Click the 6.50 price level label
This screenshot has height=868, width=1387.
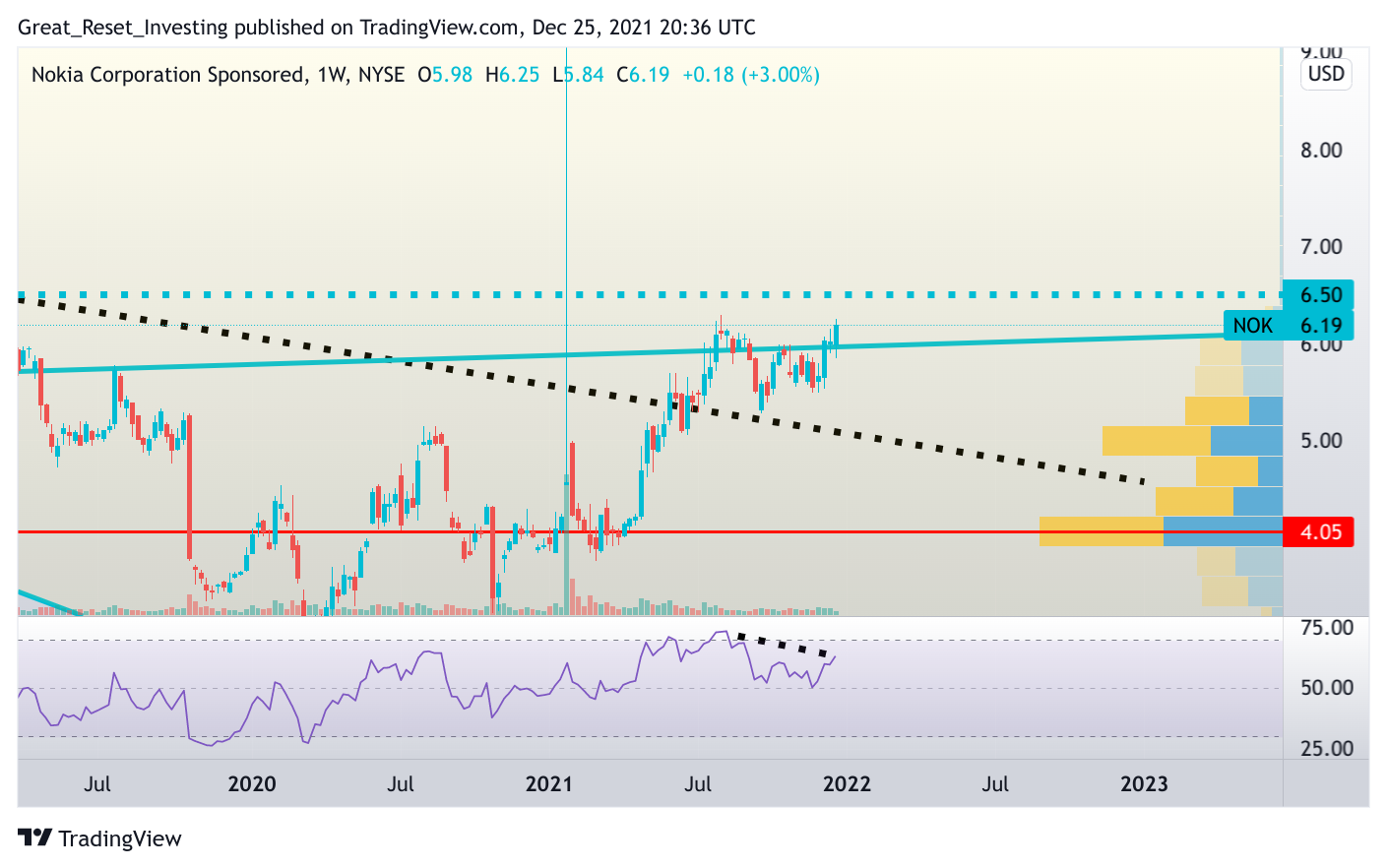pos(1318,295)
